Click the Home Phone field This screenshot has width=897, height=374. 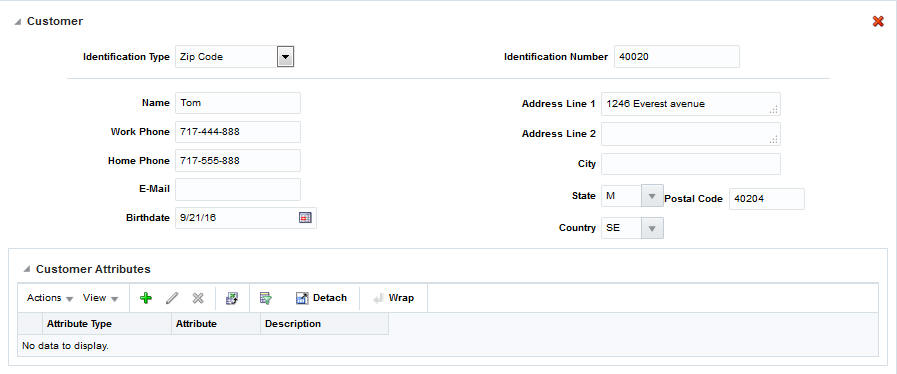237,161
